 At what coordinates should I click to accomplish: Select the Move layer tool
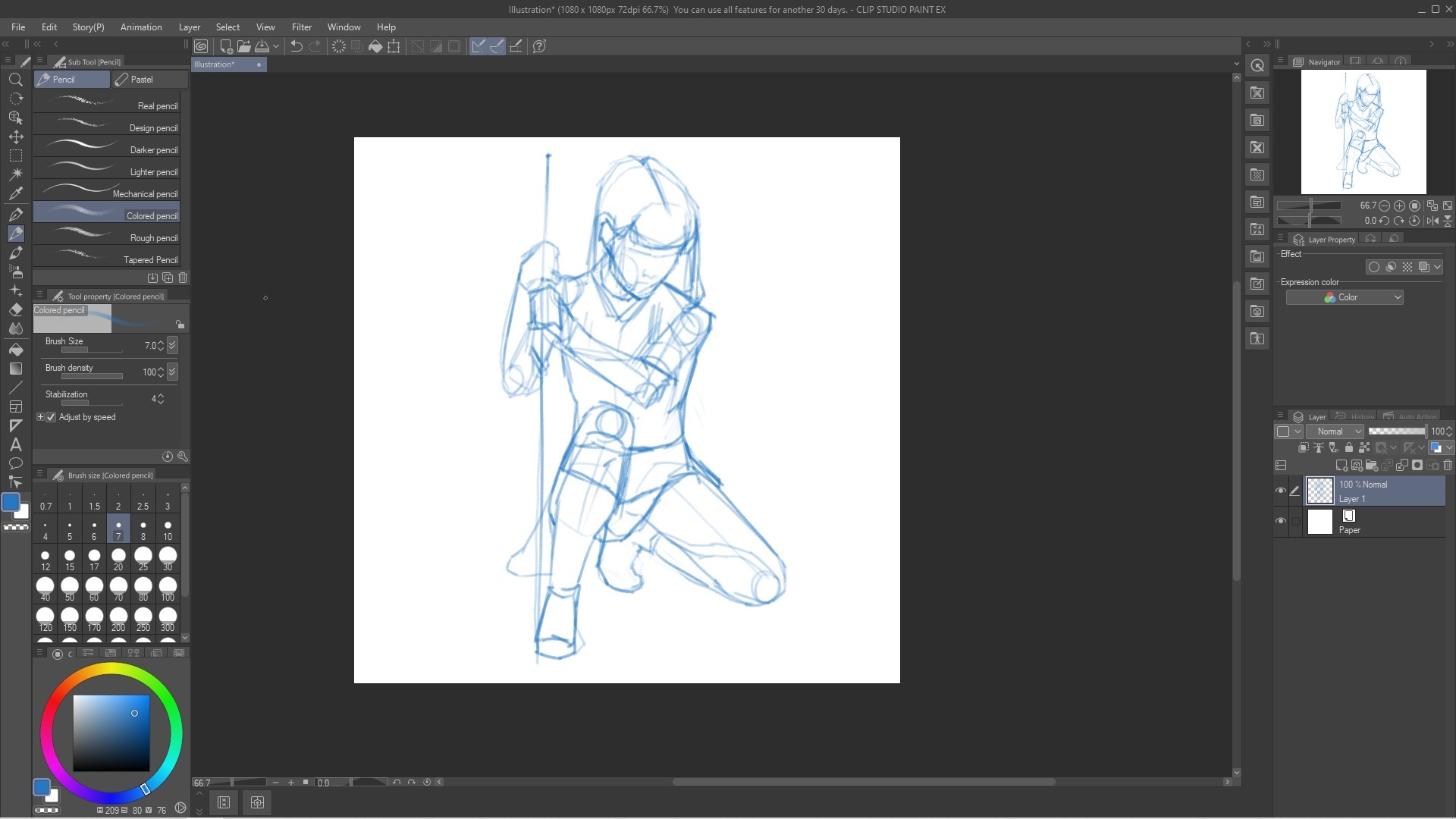[x=15, y=136]
